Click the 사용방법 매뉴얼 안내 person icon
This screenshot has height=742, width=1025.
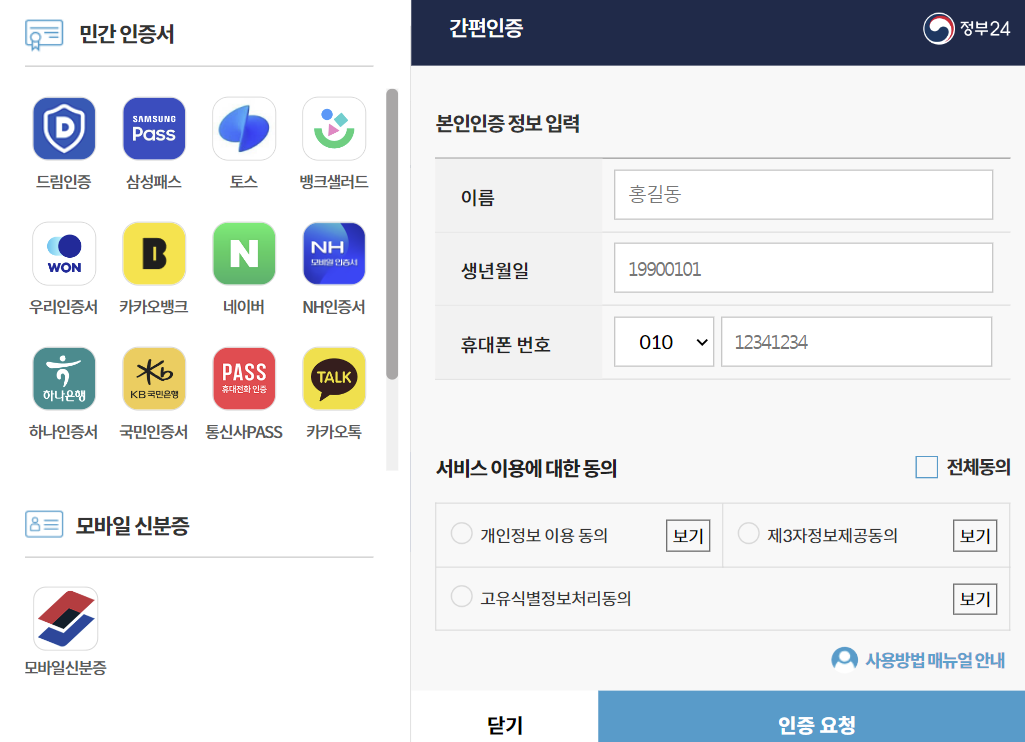844,660
